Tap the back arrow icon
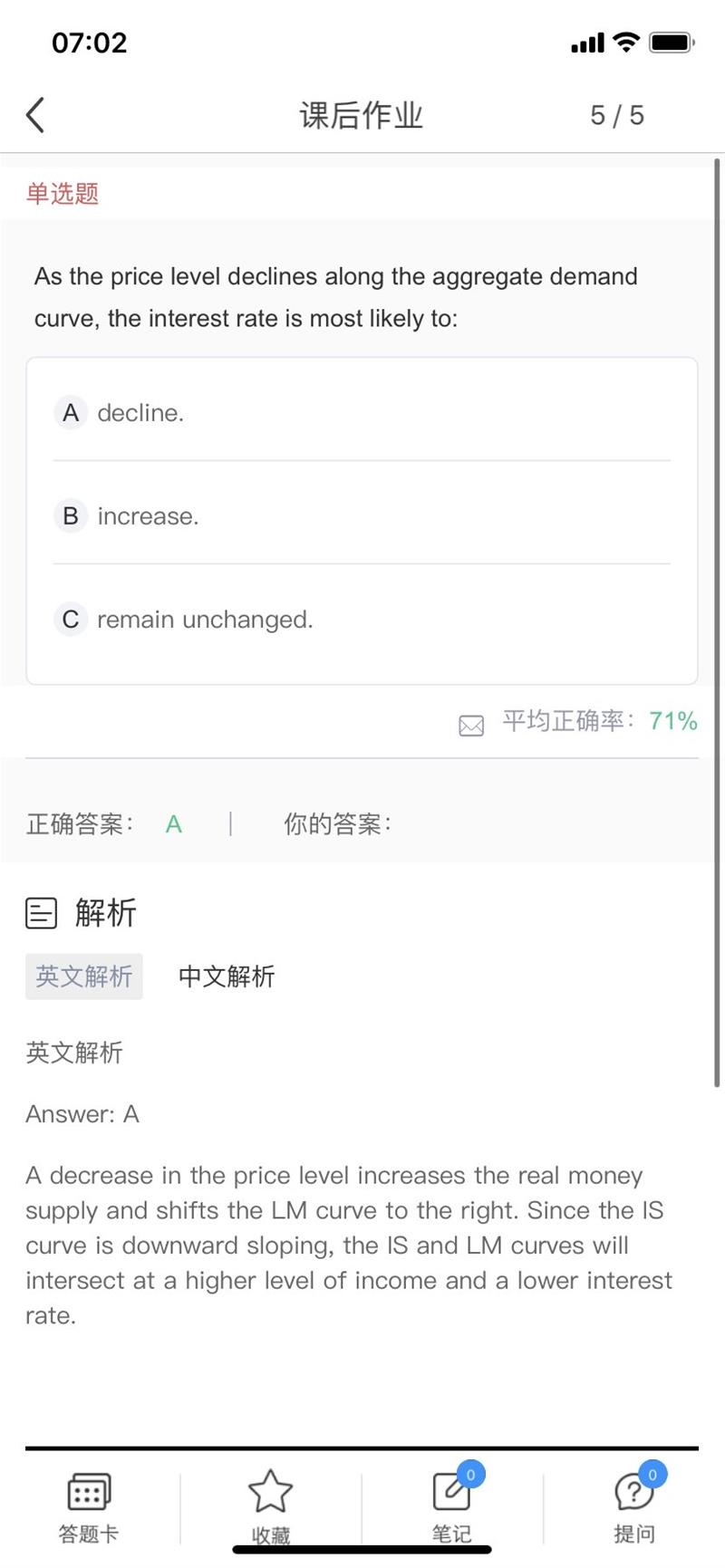This screenshot has height=1568, width=725. coord(35,115)
